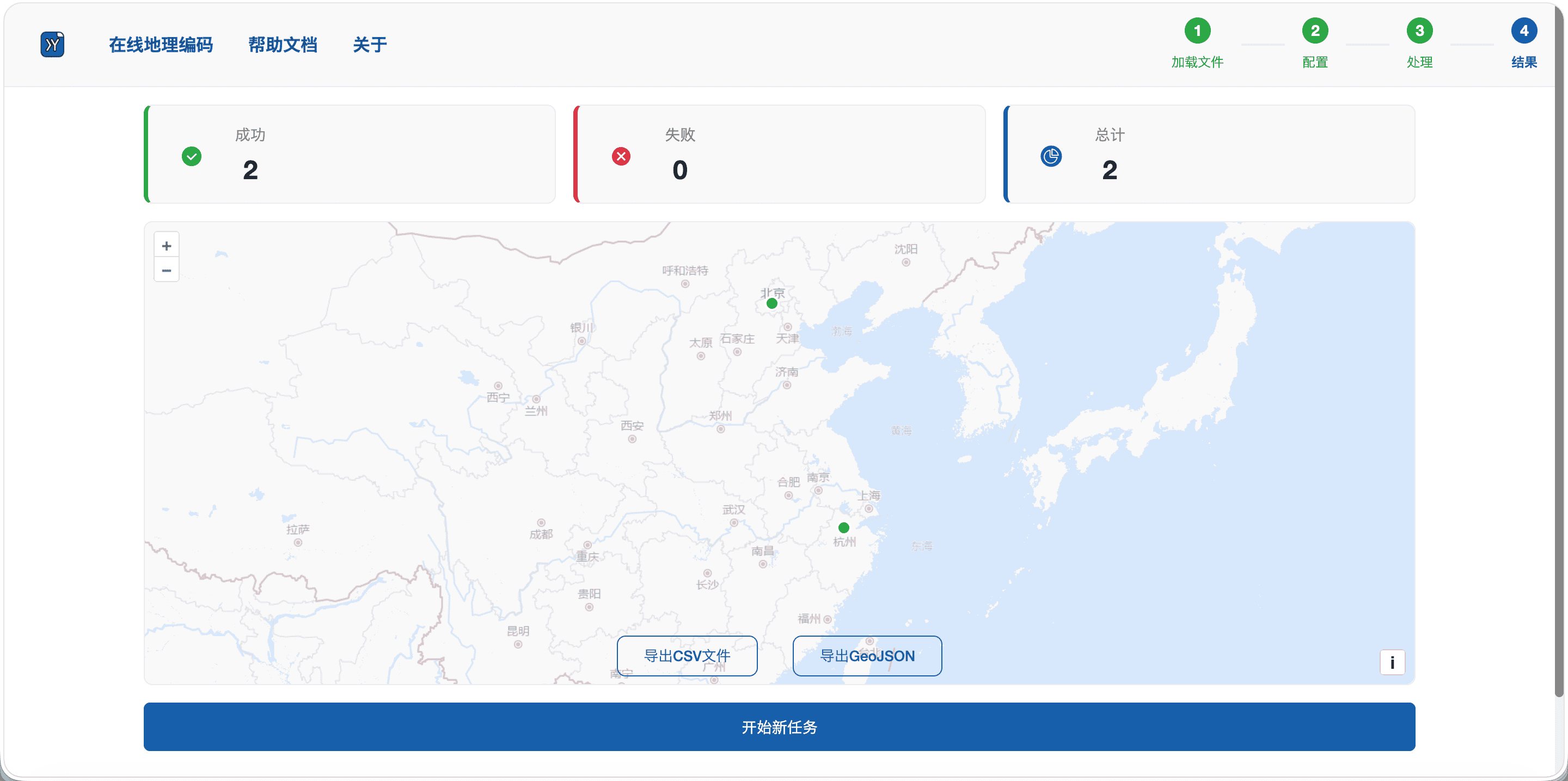Open map attribution info button
The width and height of the screenshot is (1568, 781).
coord(1392,662)
